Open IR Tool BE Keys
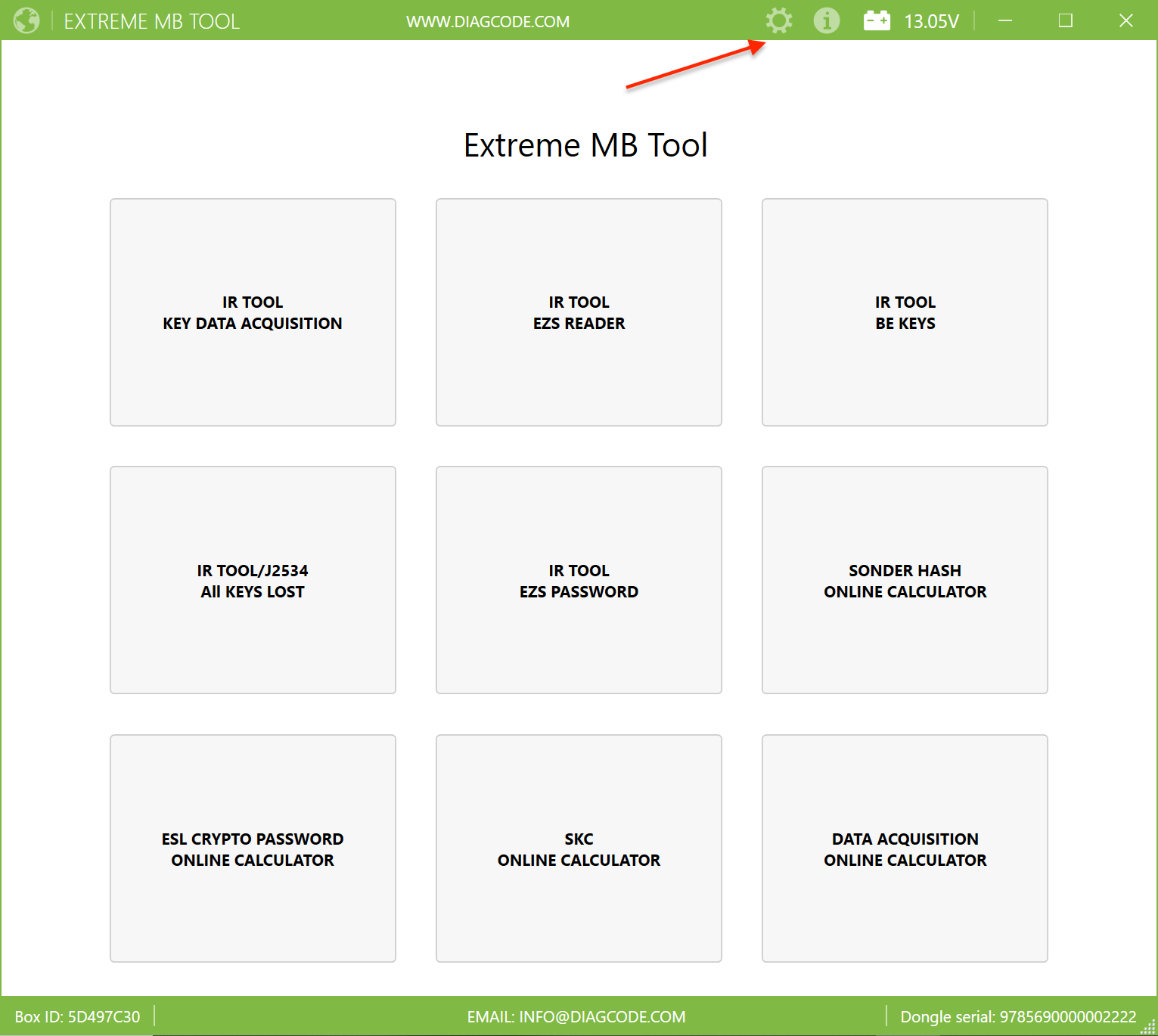 [x=905, y=312]
